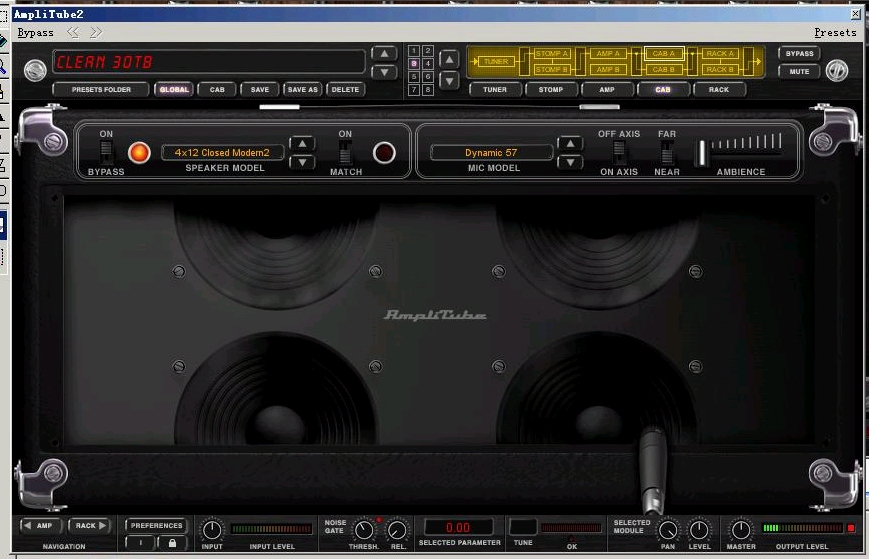Toggle the GLOBAL preset scope button

174,90
